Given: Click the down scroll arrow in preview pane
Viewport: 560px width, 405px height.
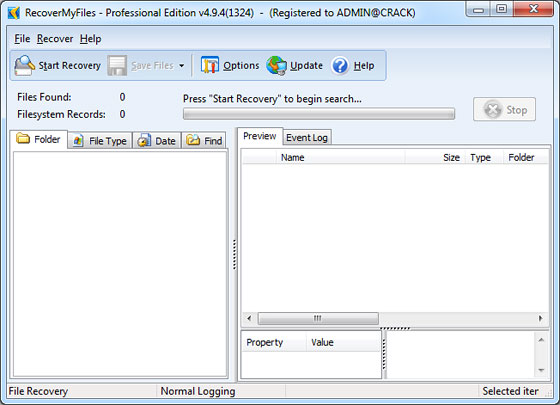Looking at the screenshot, I should point(541,370).
